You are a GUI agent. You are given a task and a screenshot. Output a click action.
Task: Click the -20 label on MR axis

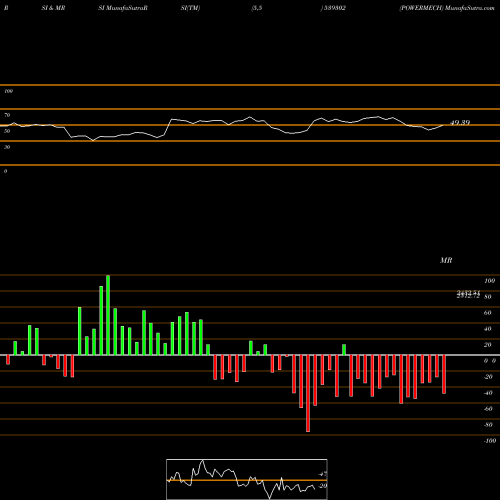(x=488, y=377)
